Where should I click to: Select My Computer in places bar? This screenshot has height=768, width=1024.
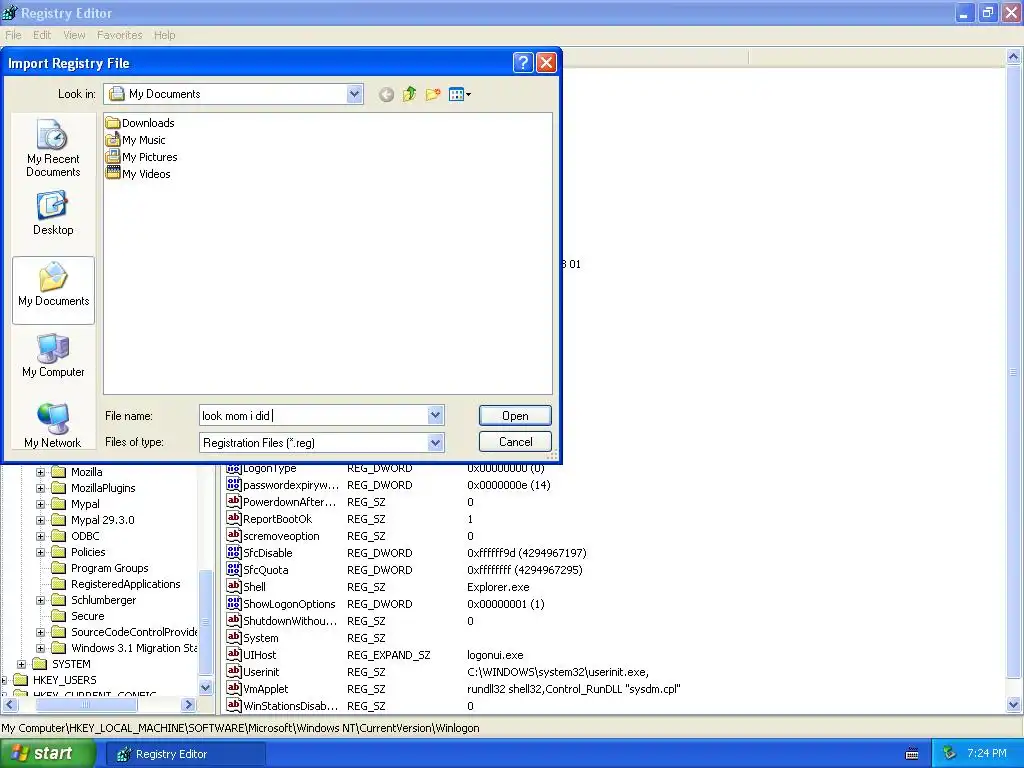click(x=53, y=355)
